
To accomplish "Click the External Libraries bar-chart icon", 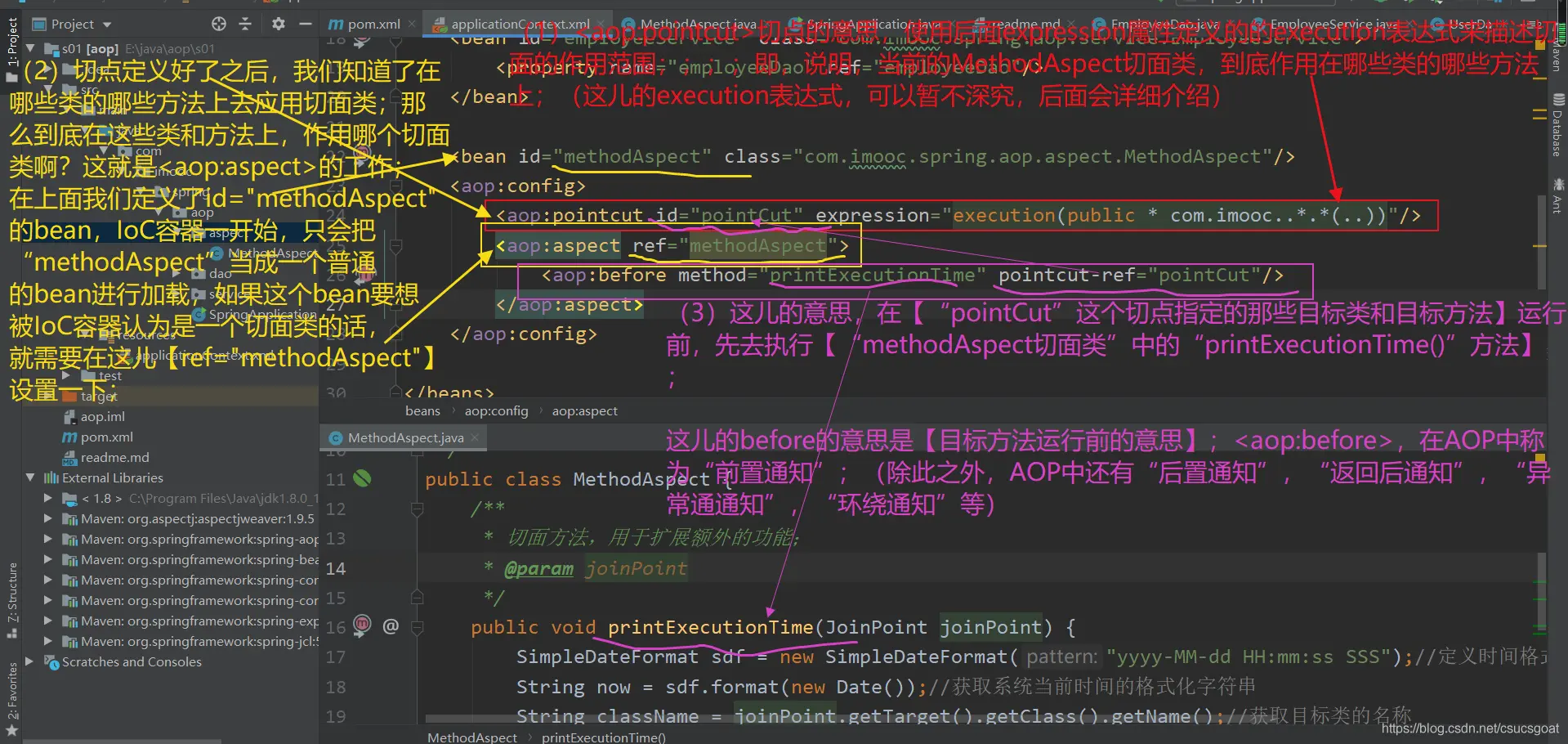I will point(51,478).
